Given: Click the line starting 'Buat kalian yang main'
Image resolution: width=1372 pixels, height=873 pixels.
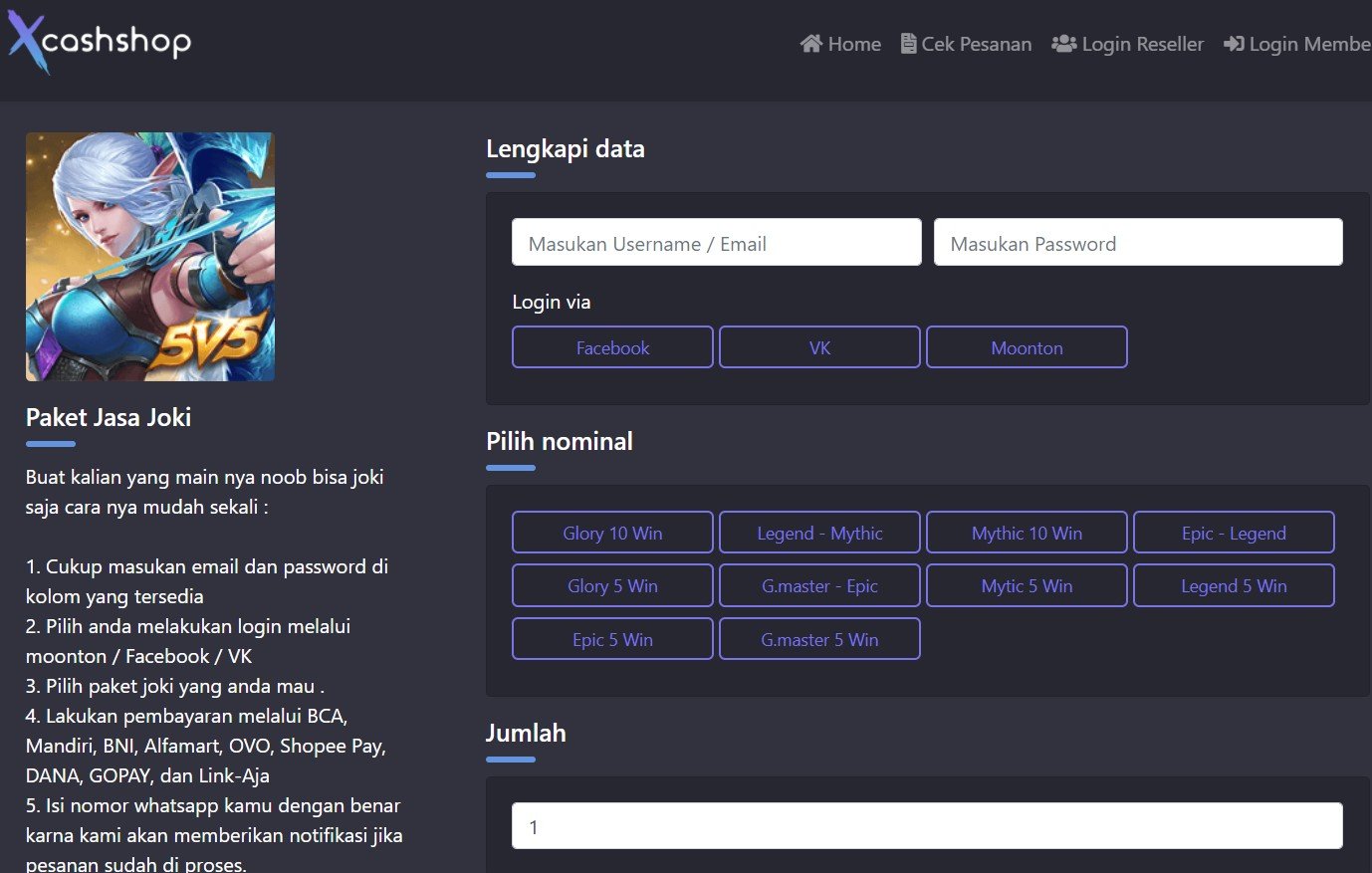Looking at the screenshot, I should point(205,477).
